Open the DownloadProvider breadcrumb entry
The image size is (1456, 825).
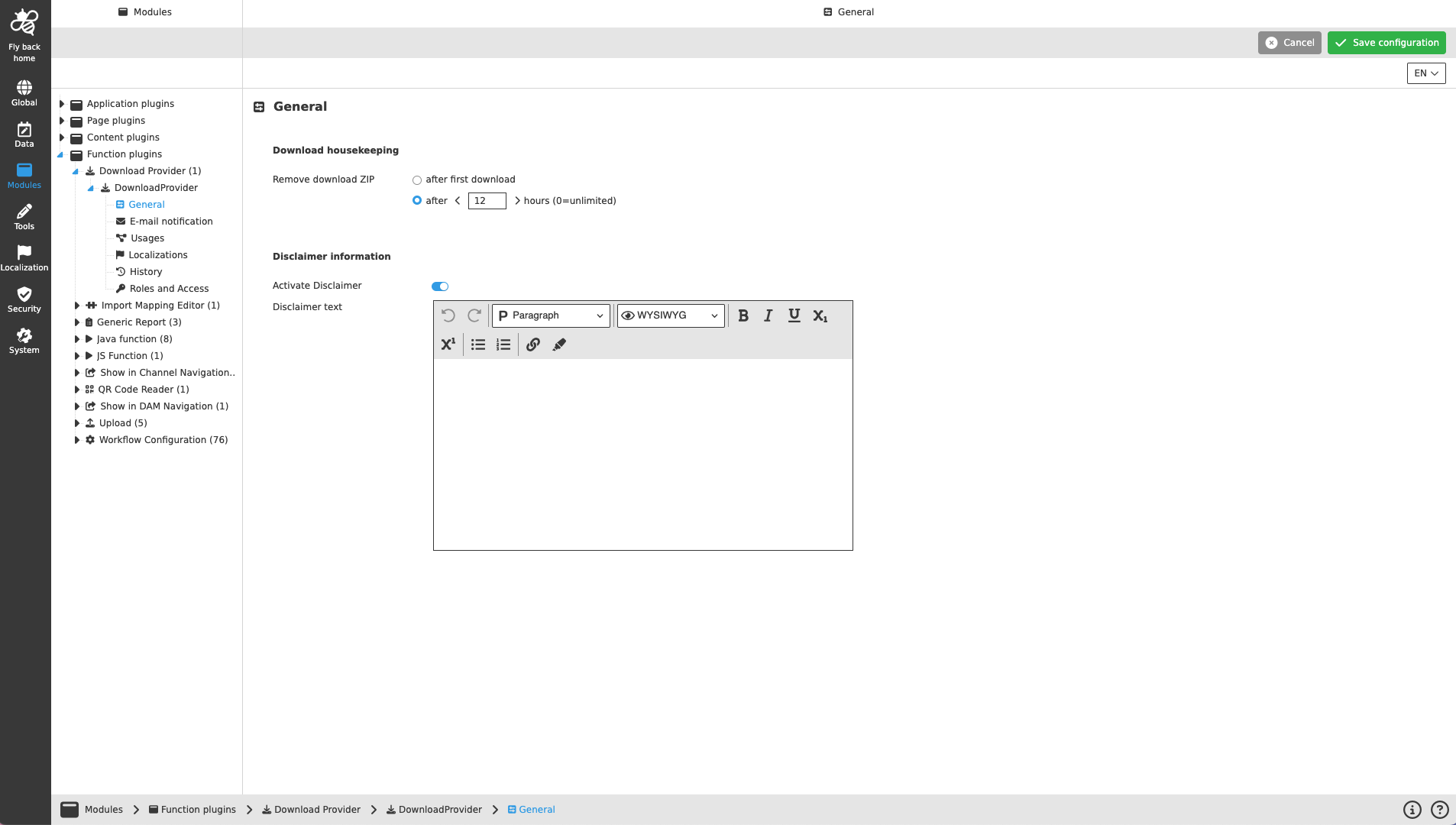(440, 809)
